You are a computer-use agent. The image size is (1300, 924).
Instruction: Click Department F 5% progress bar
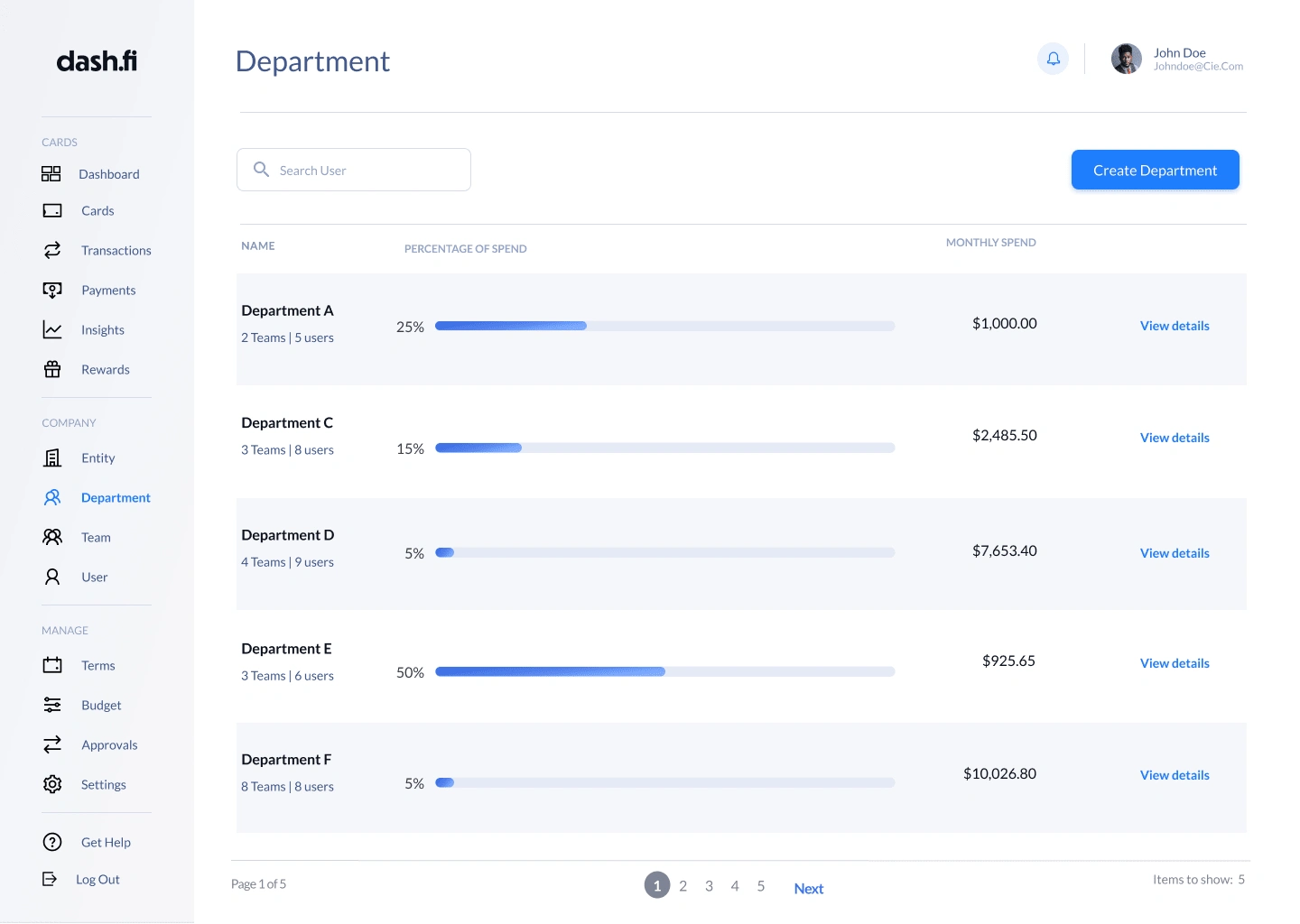pyautogui.click(x=665, y=782)
